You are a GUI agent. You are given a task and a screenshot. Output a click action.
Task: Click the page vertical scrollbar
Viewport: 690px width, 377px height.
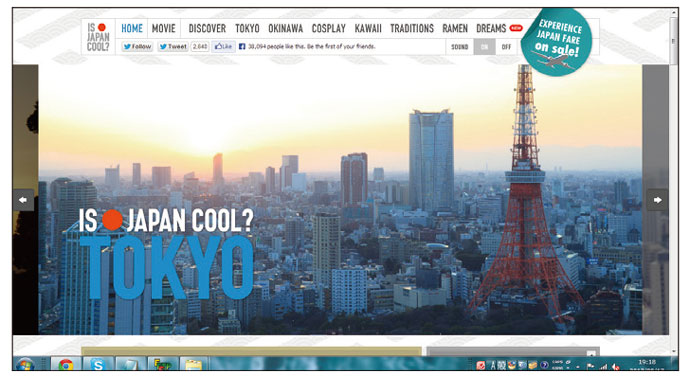[x=673, y=185]
